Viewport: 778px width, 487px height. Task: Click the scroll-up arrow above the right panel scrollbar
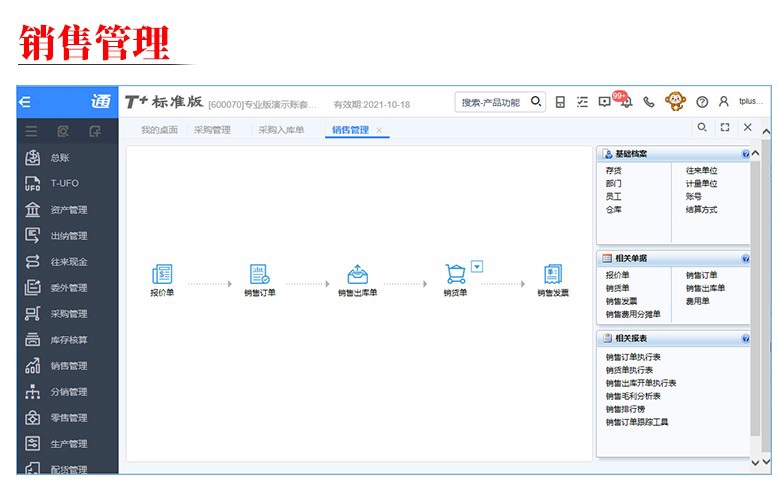(x=755, y=153)
